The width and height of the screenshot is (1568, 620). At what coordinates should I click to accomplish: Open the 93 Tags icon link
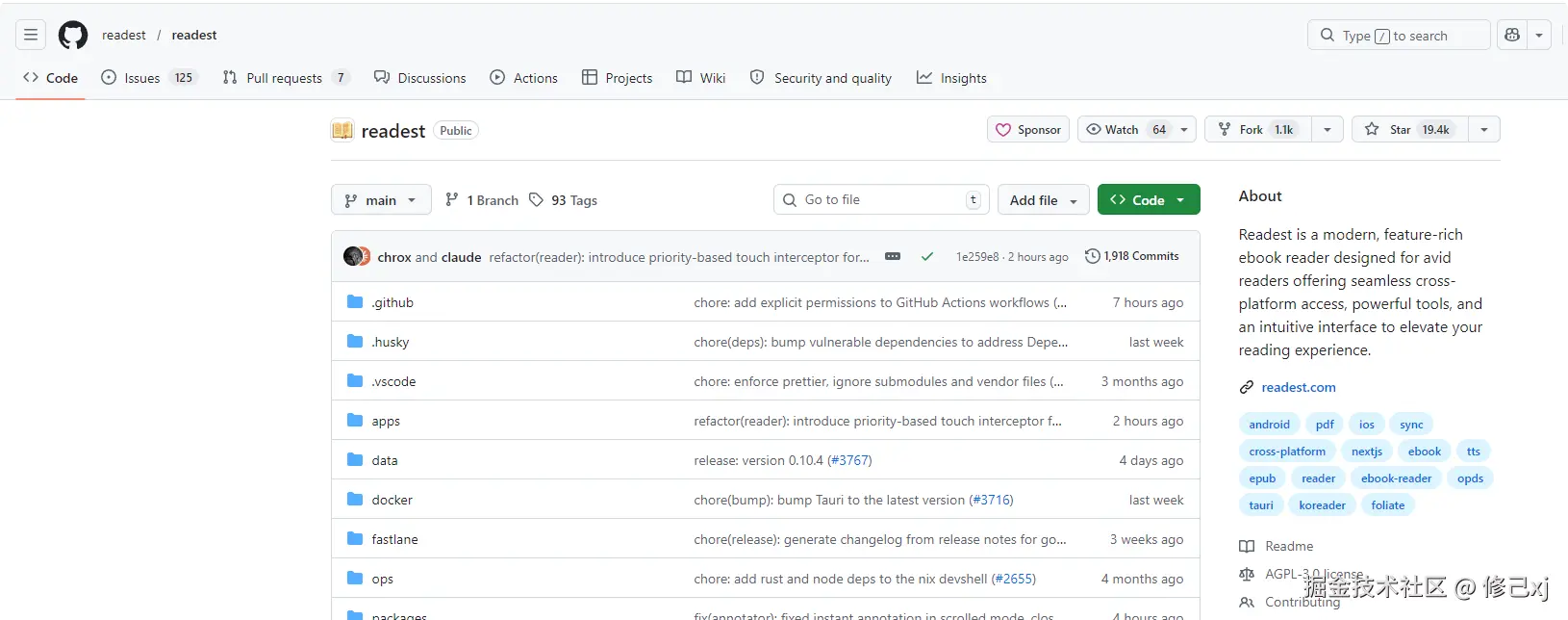tap(537, 200)
